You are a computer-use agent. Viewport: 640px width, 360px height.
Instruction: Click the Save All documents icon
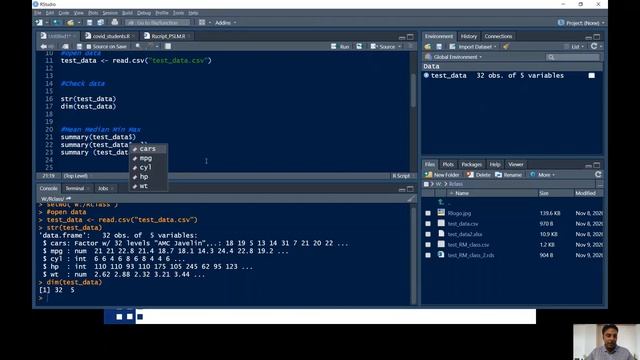(x=100, y=22)
